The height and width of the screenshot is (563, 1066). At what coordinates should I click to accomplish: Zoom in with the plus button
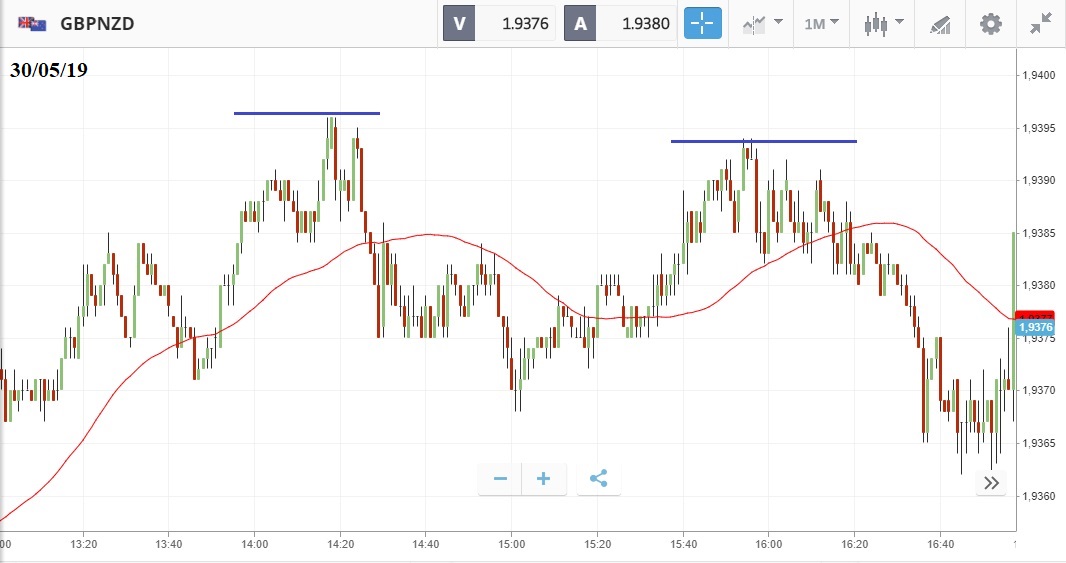(544, 479)
